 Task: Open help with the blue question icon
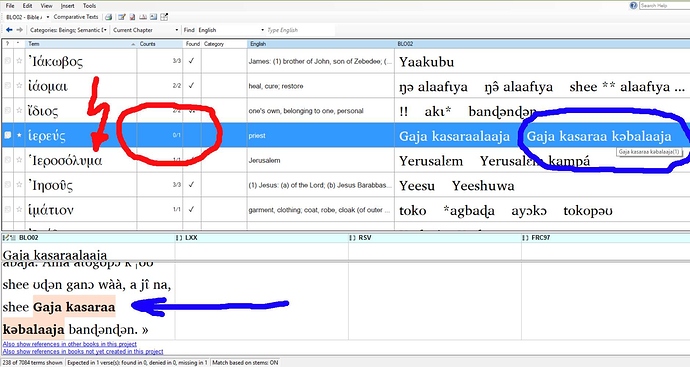(x=633, y=5)
